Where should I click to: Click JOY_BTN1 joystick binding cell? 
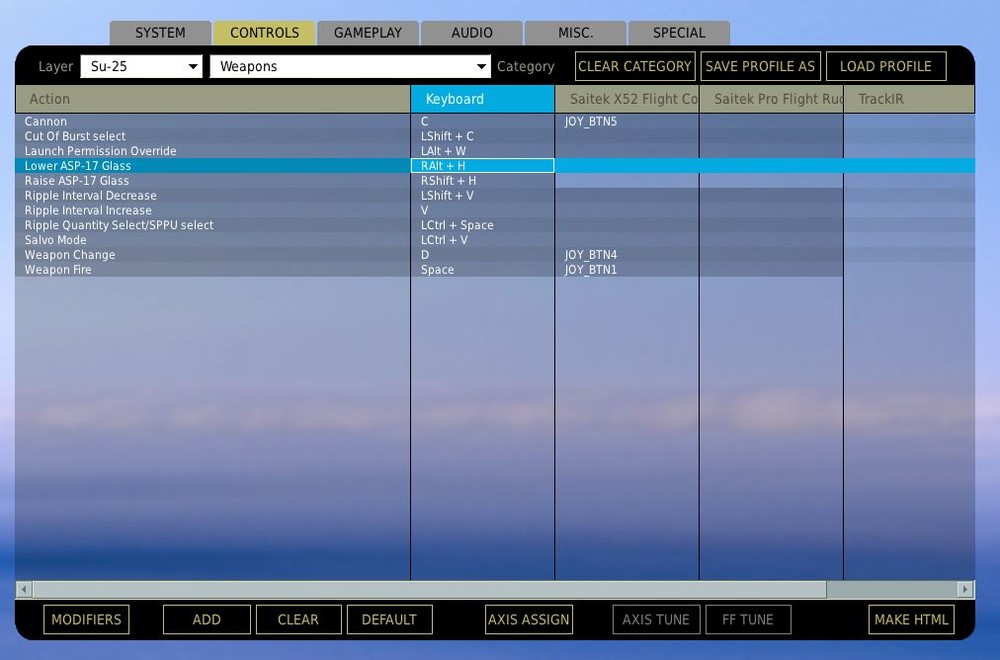[627, 270]
